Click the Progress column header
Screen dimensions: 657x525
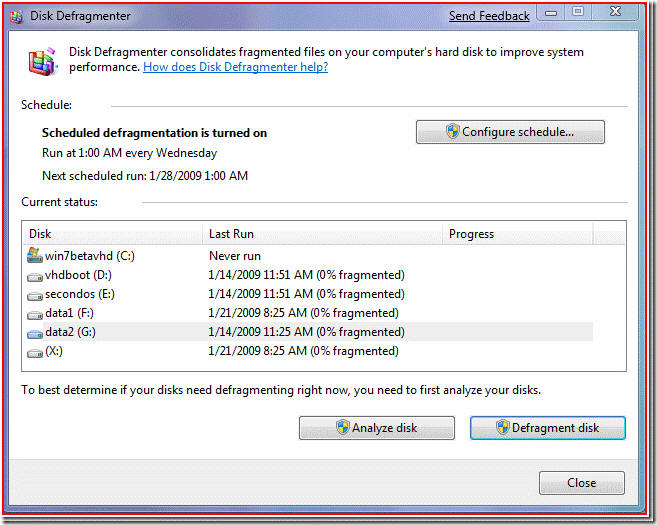pos(518,234)
